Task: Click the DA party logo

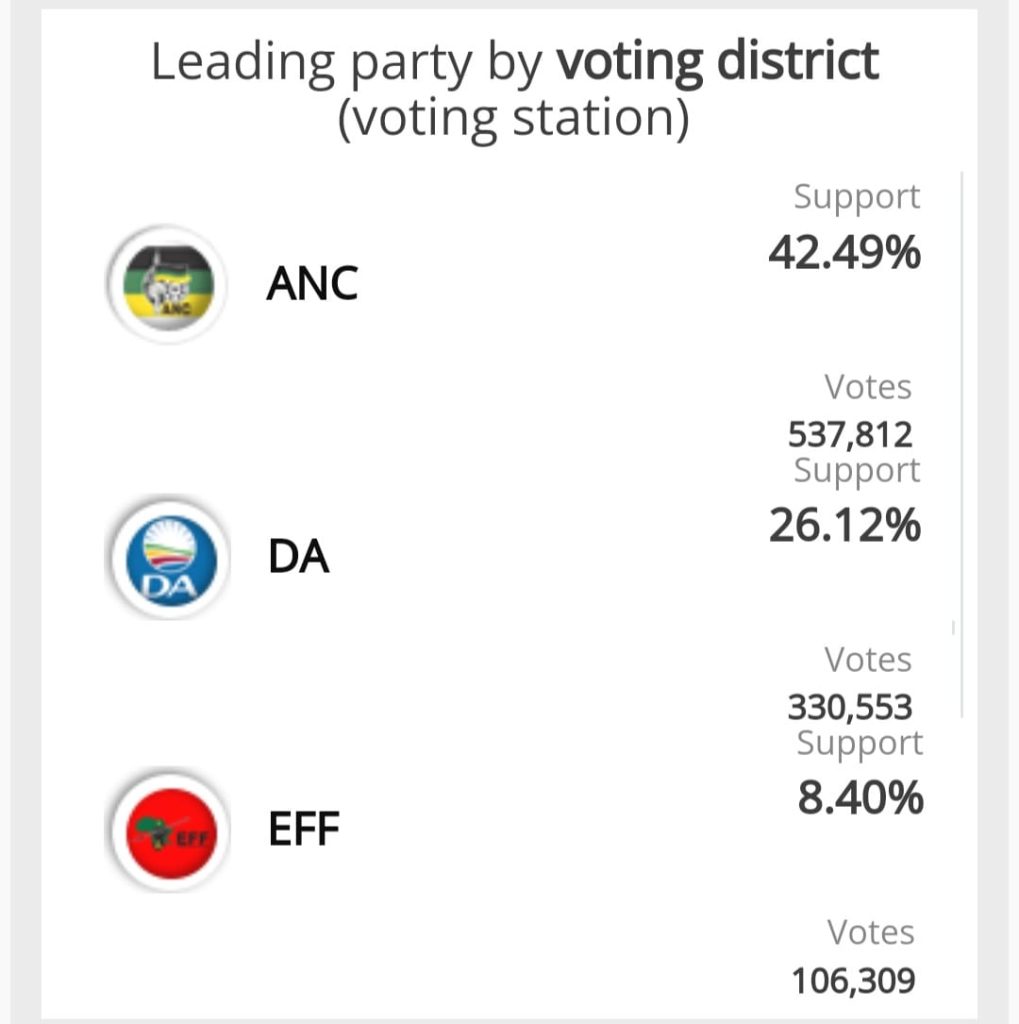Action: 167,558
